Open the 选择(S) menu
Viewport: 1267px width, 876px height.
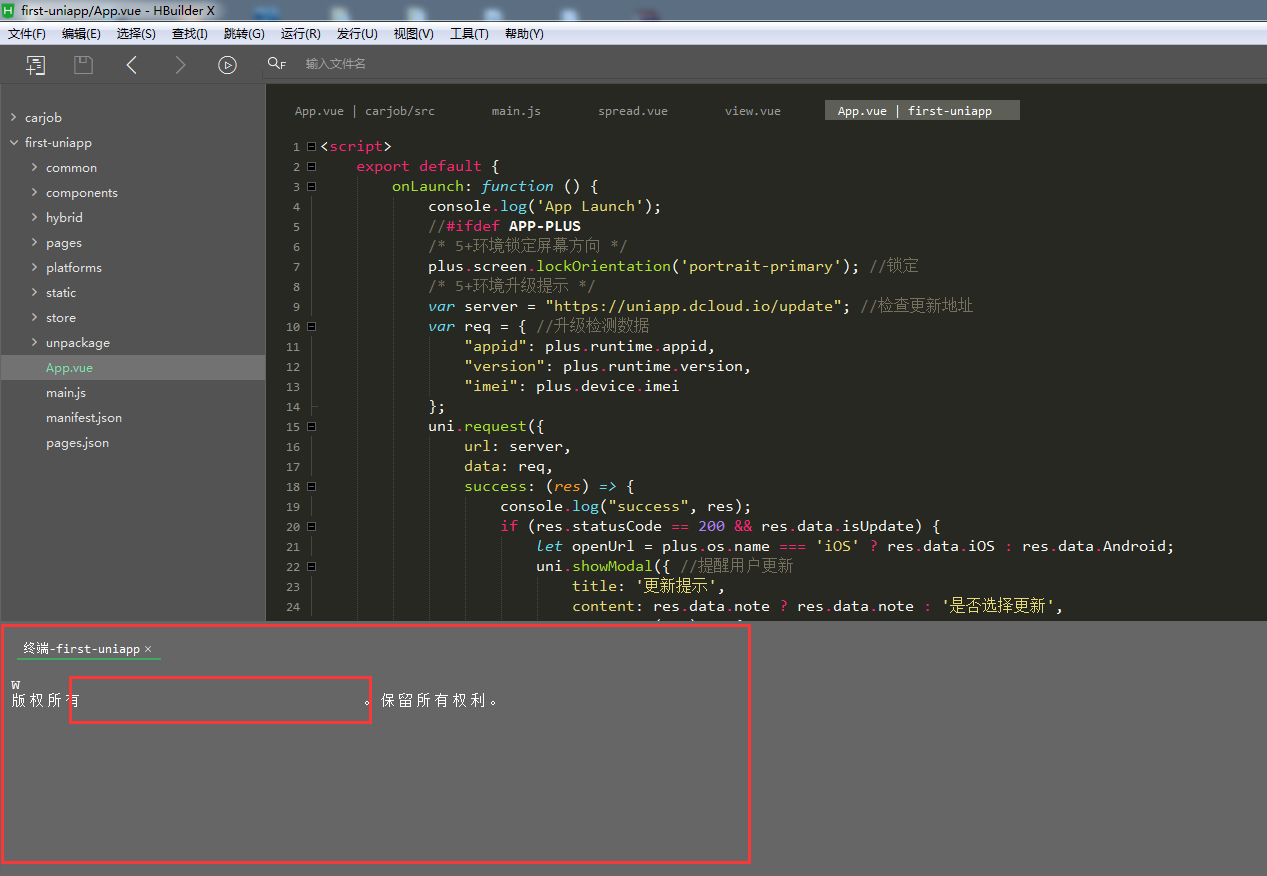pos(136,34)
